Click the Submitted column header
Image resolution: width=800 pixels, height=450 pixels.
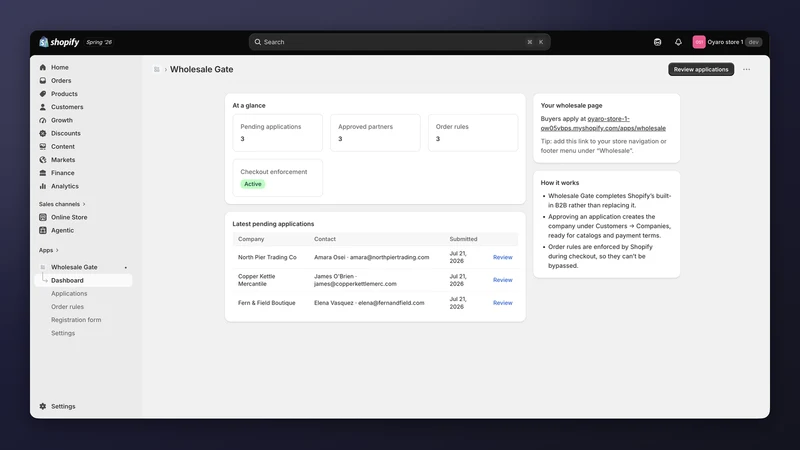(463, 239)
